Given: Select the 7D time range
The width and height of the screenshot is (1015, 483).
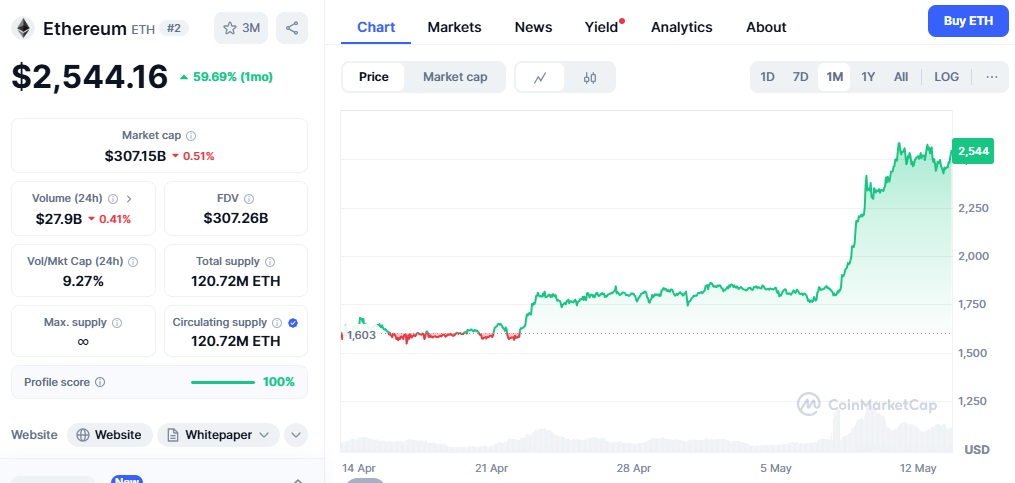Looking at the screenshot, I should tap(801, 77).
